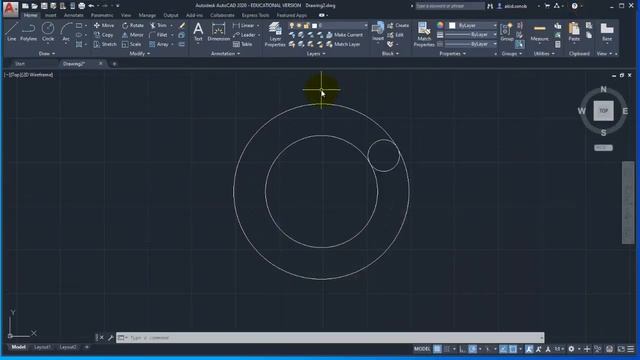Click the Measure utility
The image size is (640, 360).
point(539,32)
